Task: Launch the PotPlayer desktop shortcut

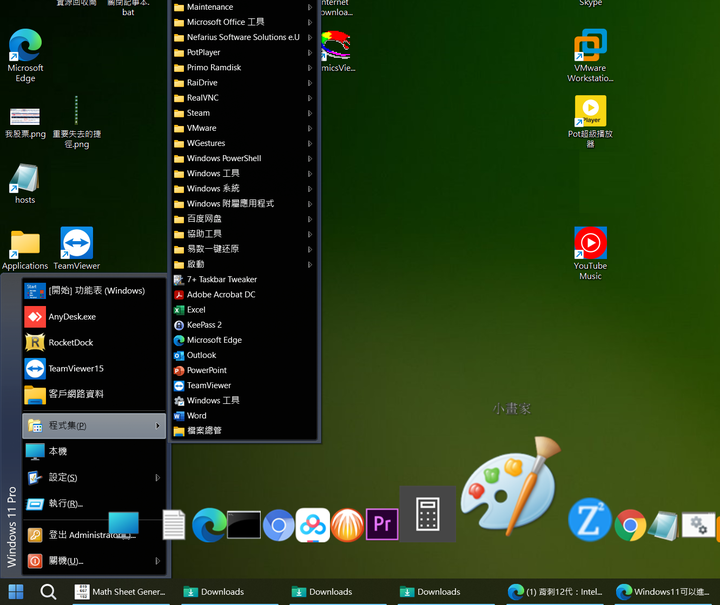Action: (x=590, y=121)
